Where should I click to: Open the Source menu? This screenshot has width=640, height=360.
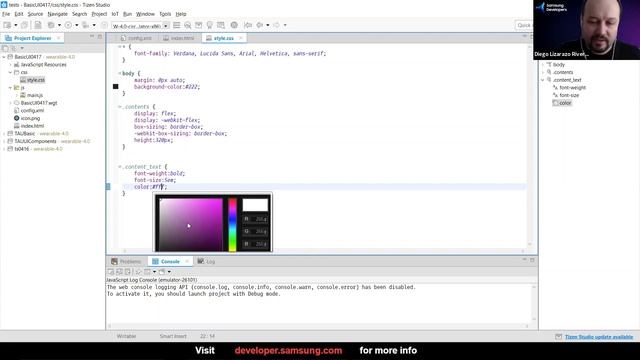coord(35,14)
